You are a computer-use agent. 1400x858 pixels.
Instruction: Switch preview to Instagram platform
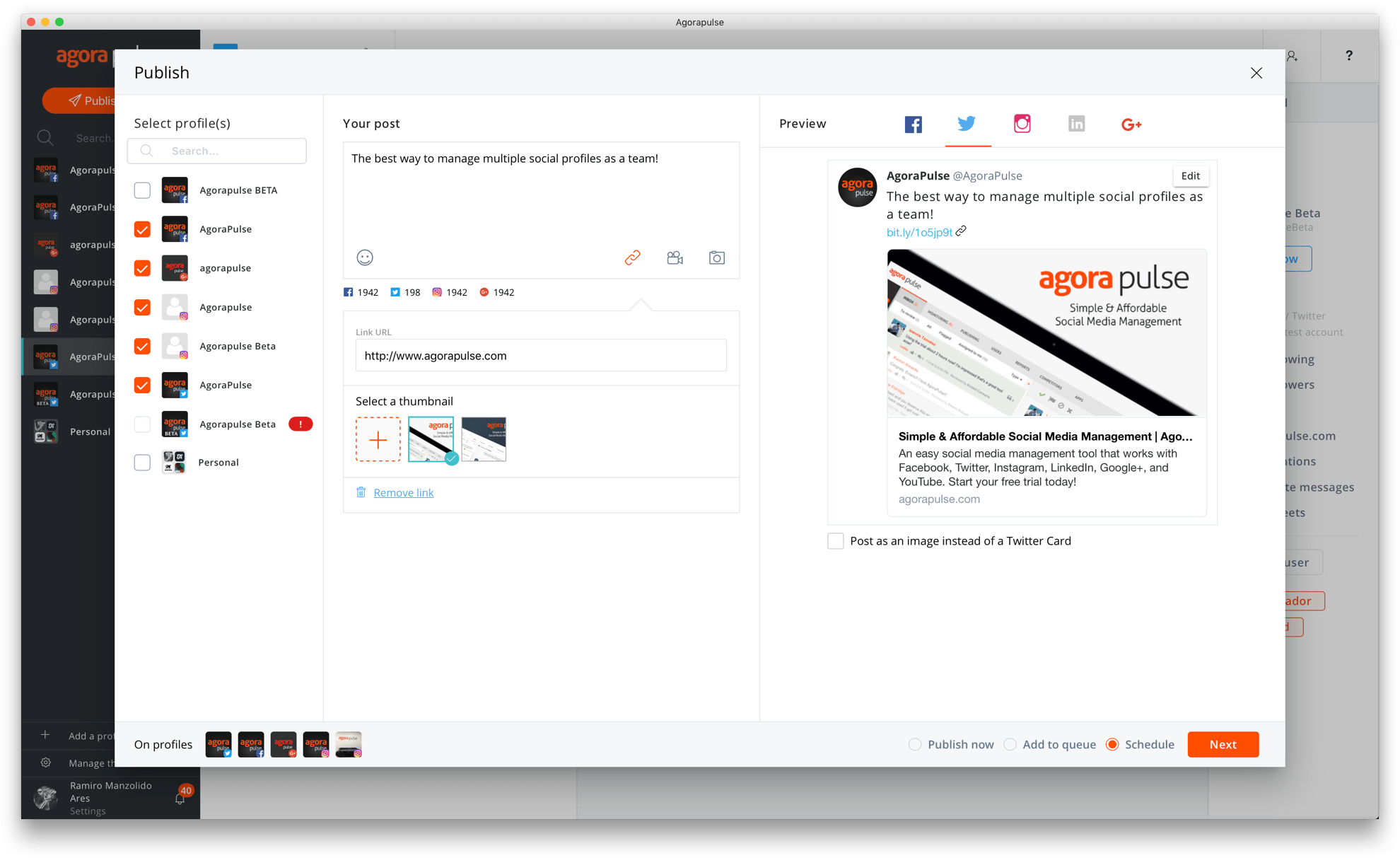[x=1021, y=124]
